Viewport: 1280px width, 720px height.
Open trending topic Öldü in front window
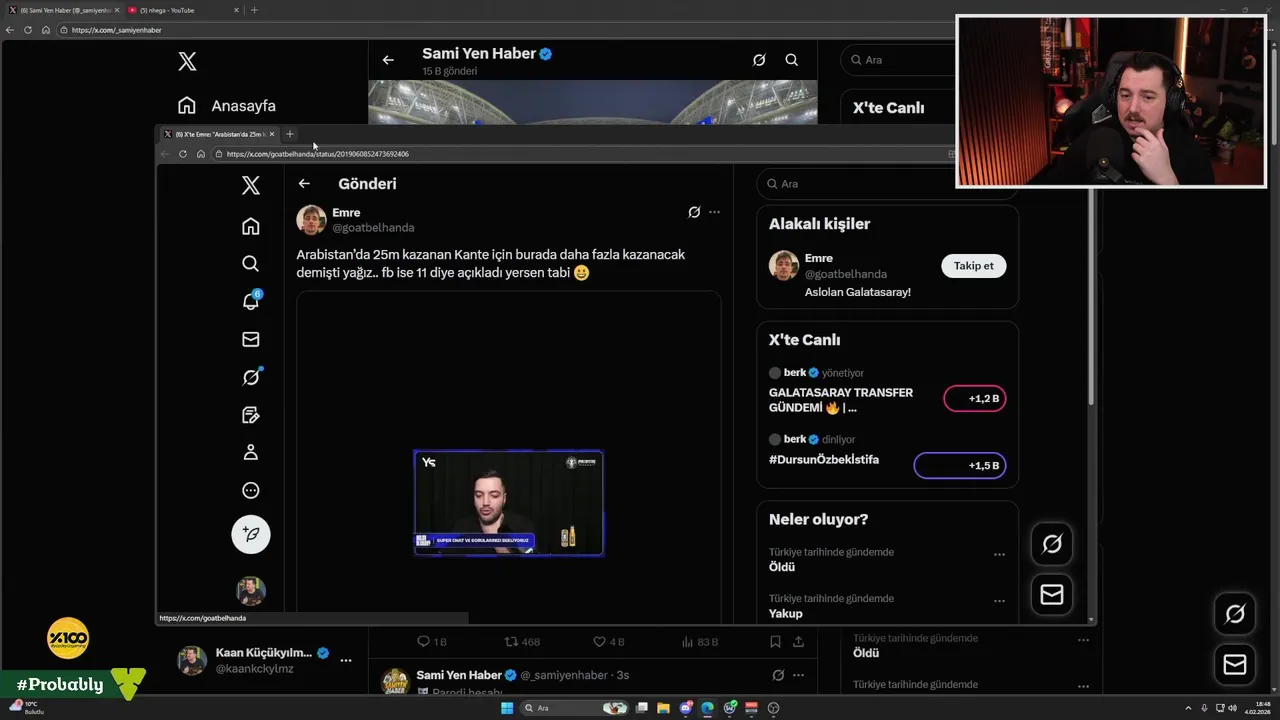[782, 567]
